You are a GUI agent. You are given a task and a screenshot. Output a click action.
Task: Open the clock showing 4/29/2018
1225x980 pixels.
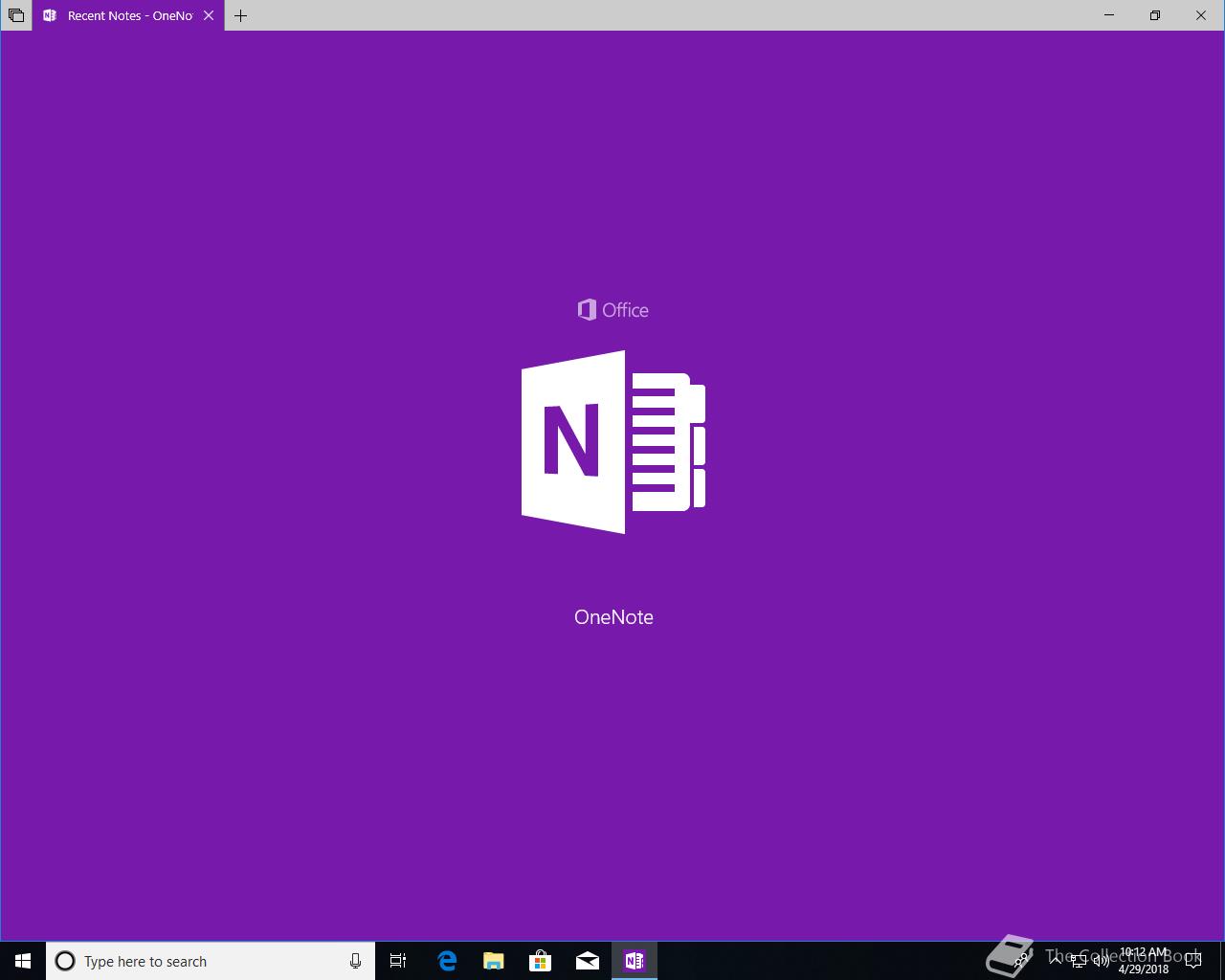point(1144,961)
